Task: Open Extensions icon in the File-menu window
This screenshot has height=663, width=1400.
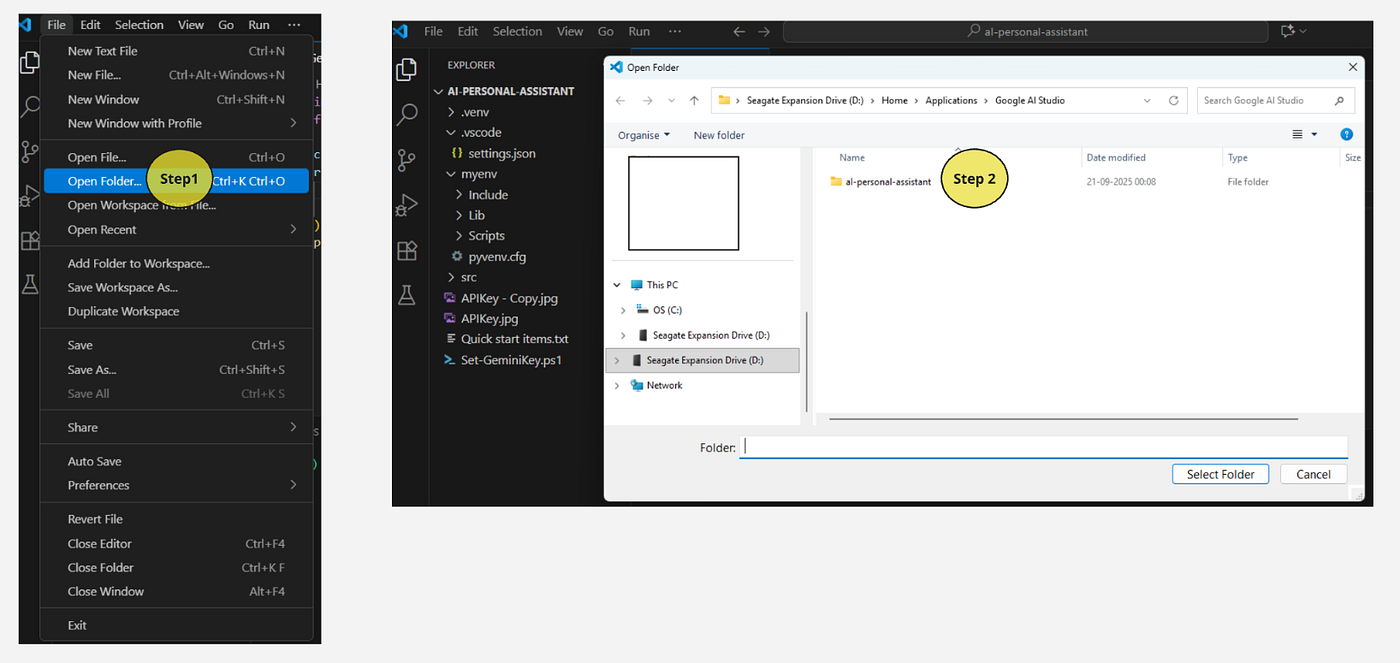Action: (x=29, y=241)
